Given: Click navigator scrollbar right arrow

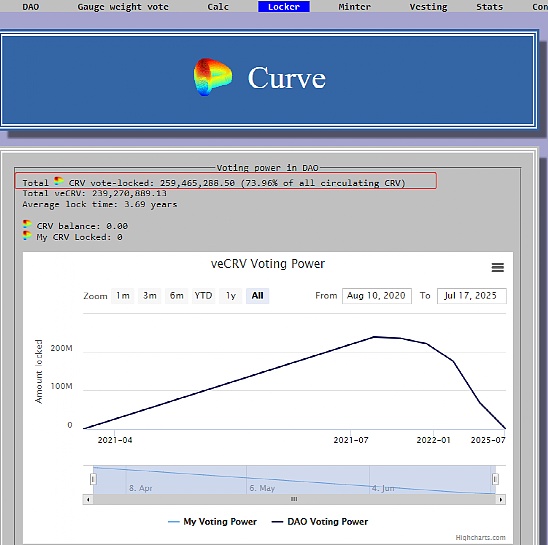Looking at the screenshot, I should (x=501, y=500).
